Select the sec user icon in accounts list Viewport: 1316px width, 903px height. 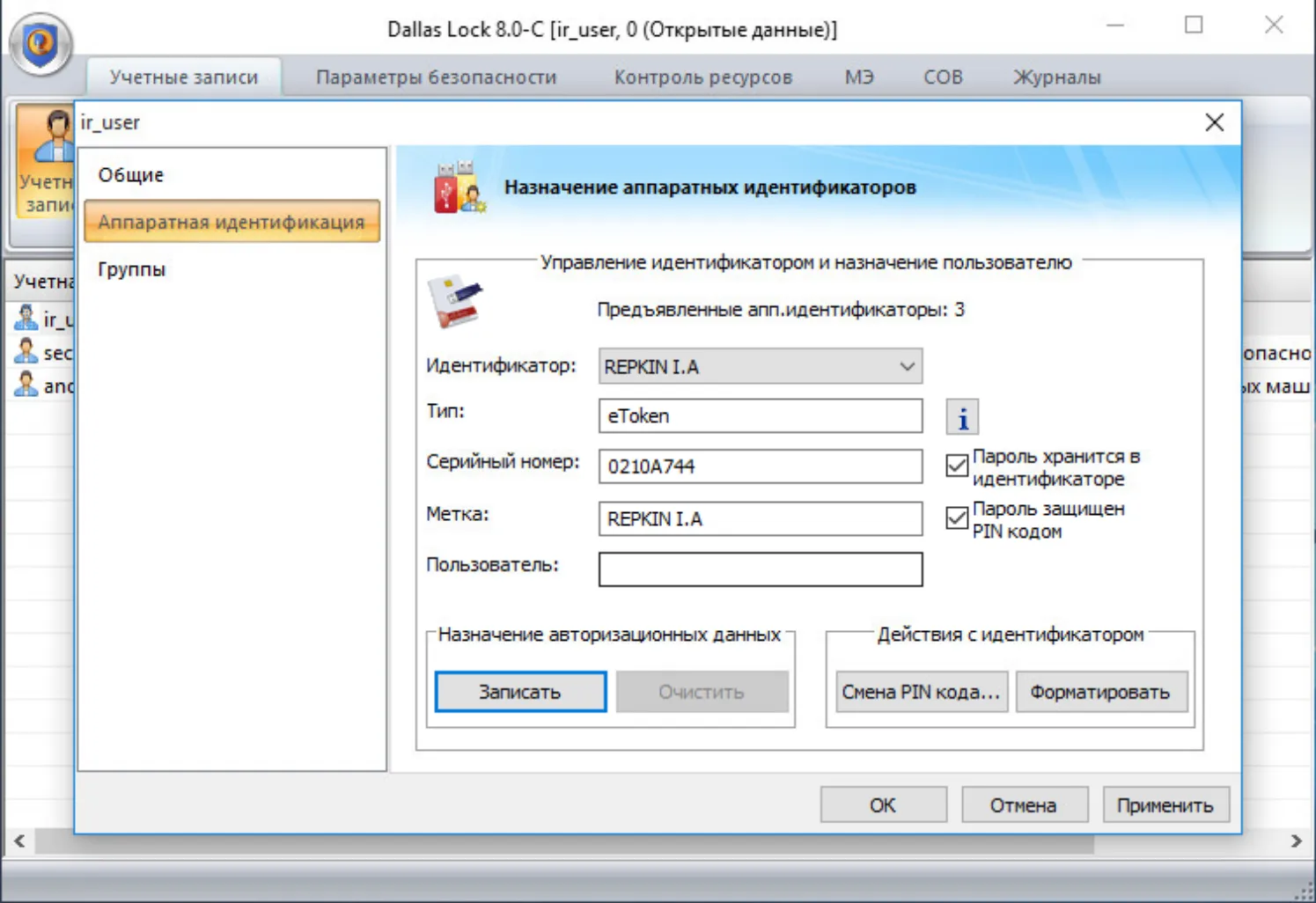(26, 352)
